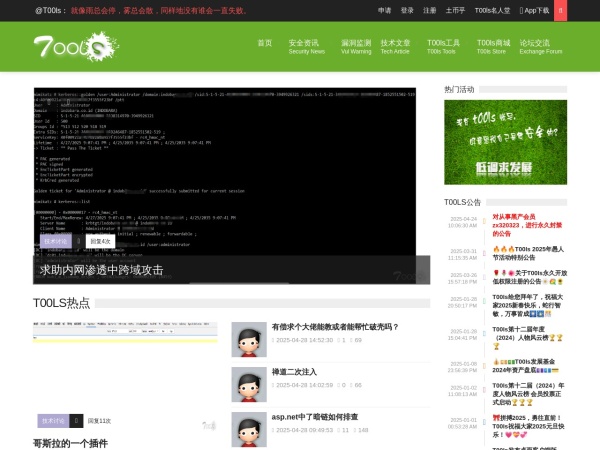
Task: Go to the 首页 home page
Action: (x=265, y=43)
